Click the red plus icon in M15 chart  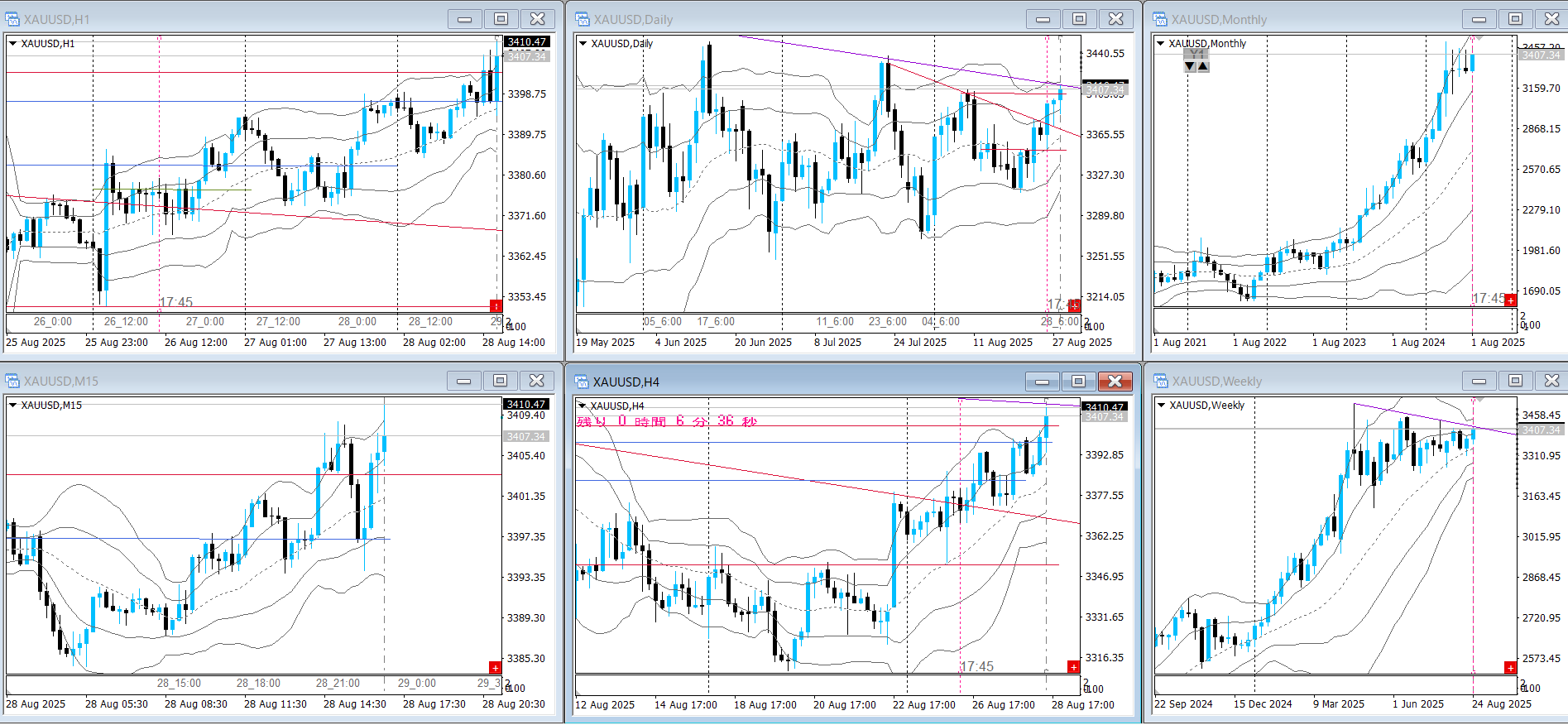click(x=495, y=667)
